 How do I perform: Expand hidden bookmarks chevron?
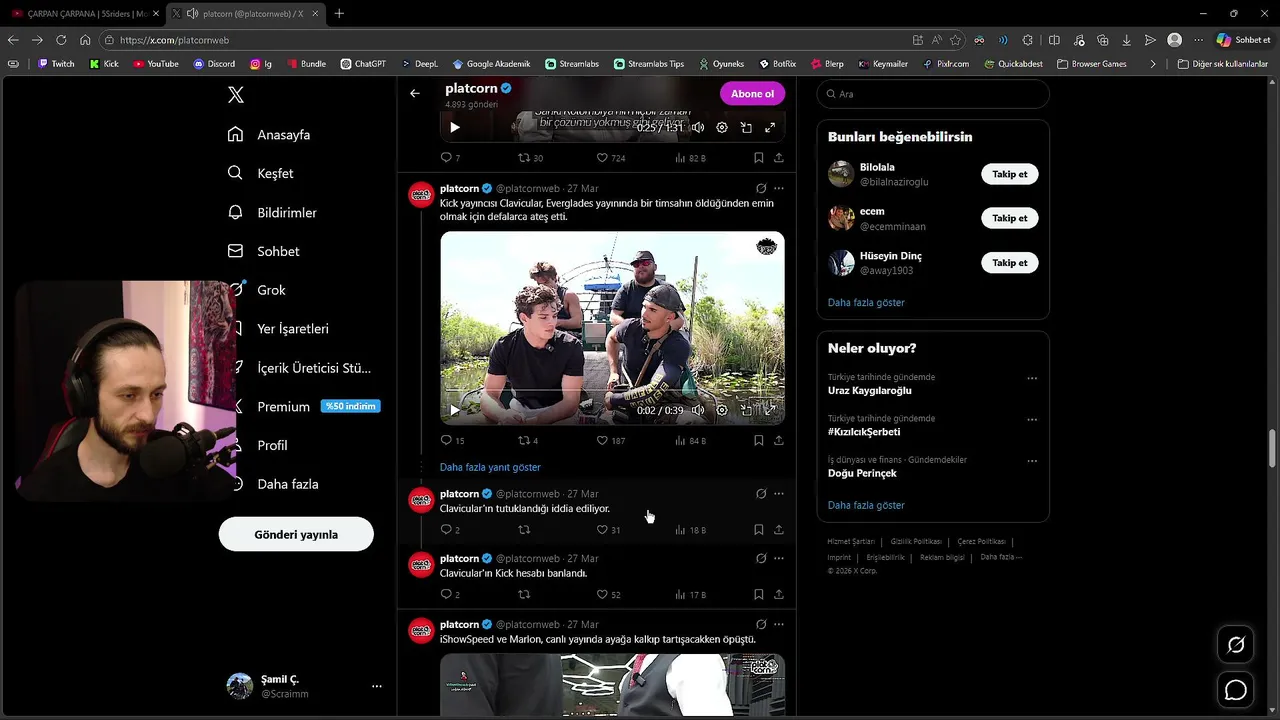coord(1153,64)
